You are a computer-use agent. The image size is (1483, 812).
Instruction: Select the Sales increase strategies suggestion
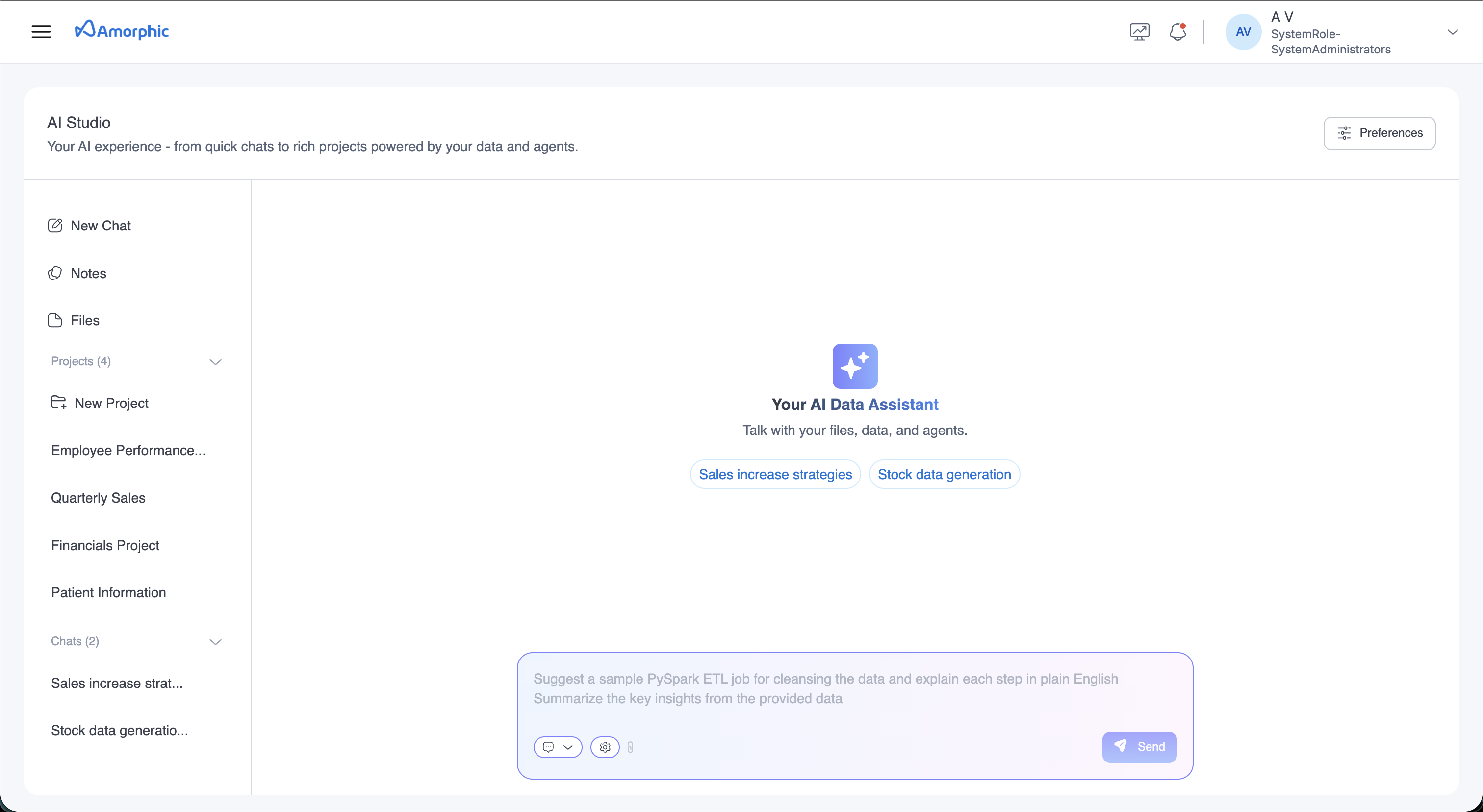coord(775,474)
